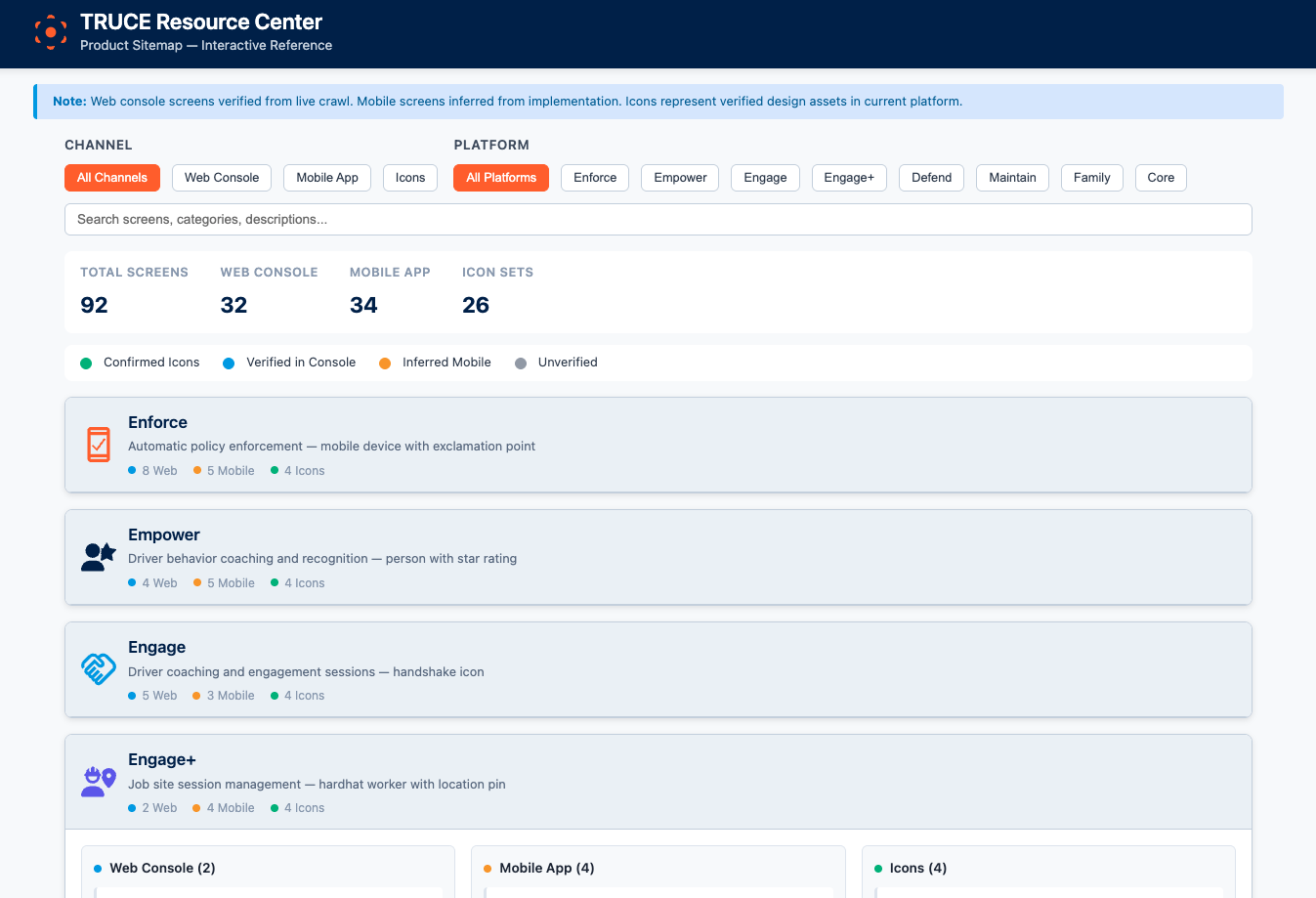The height and width of the screenshot is (898, 1316).
Task: Click the Note banner about verified screens
Action: 658,102
